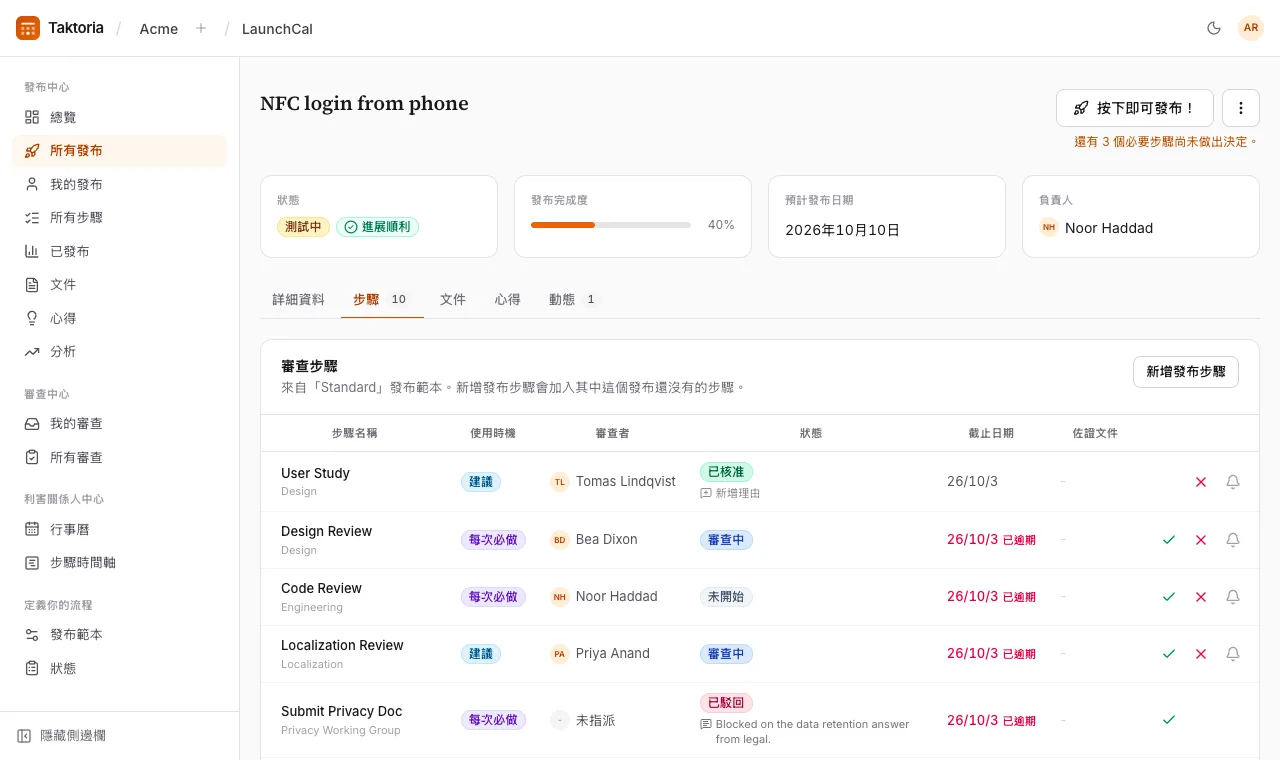Viewport: 1280px width, 760px height.
Task: Open 分析 in the sidebar
Action: pos(120,351)
